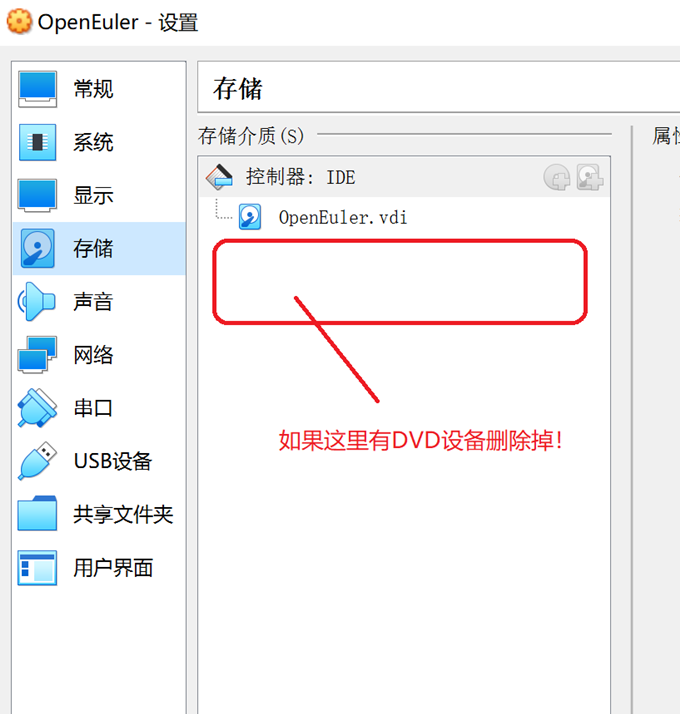Select the 用户界面 window icon
The height and width of the screenshot is (714, 680).
(x=37, y=567)
